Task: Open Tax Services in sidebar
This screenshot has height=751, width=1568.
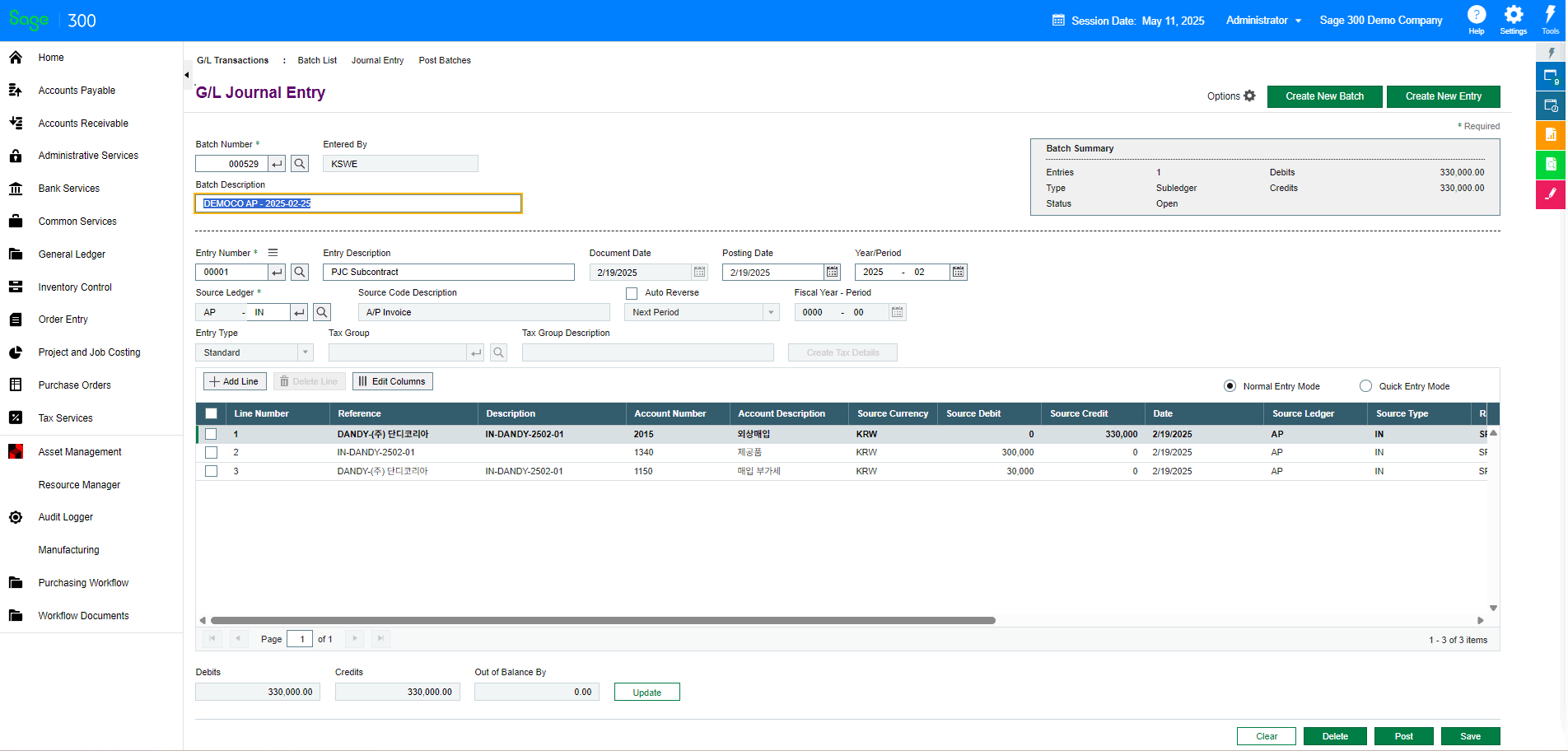Action: tap(65, 418)
